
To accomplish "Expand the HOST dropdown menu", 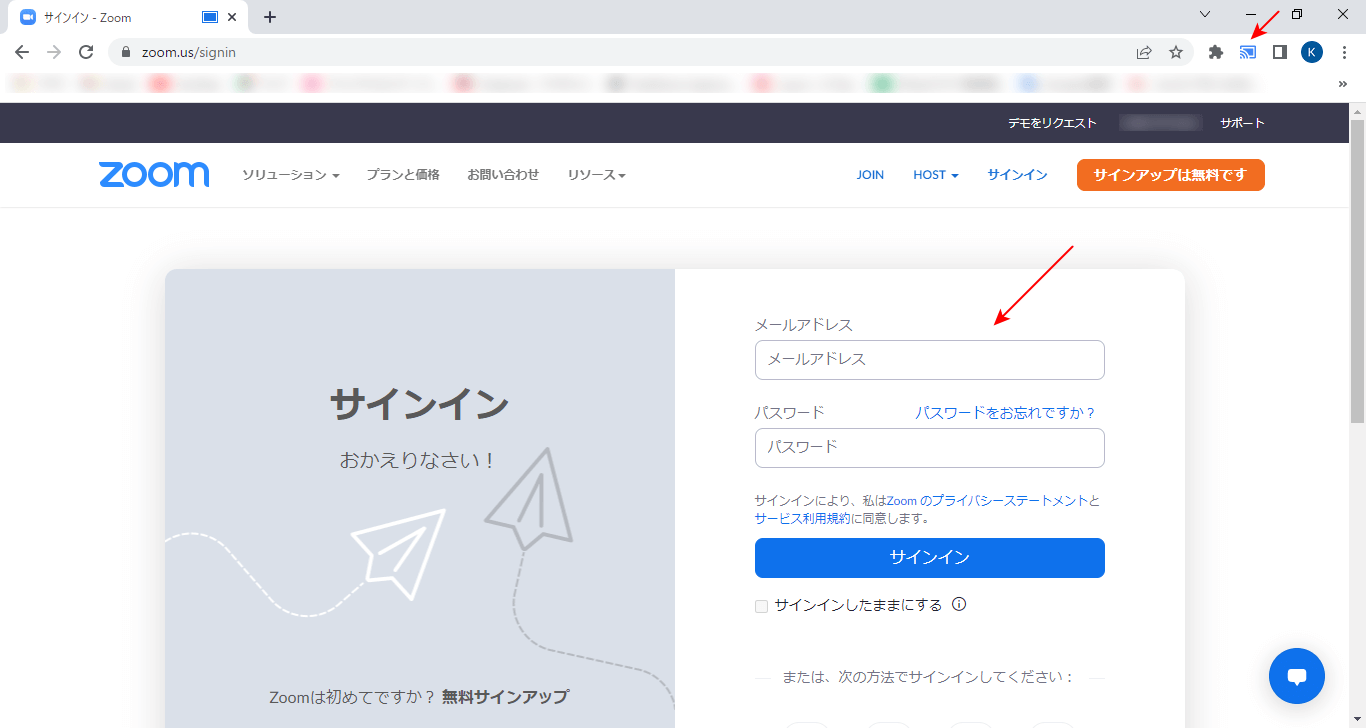I will 936,174.
